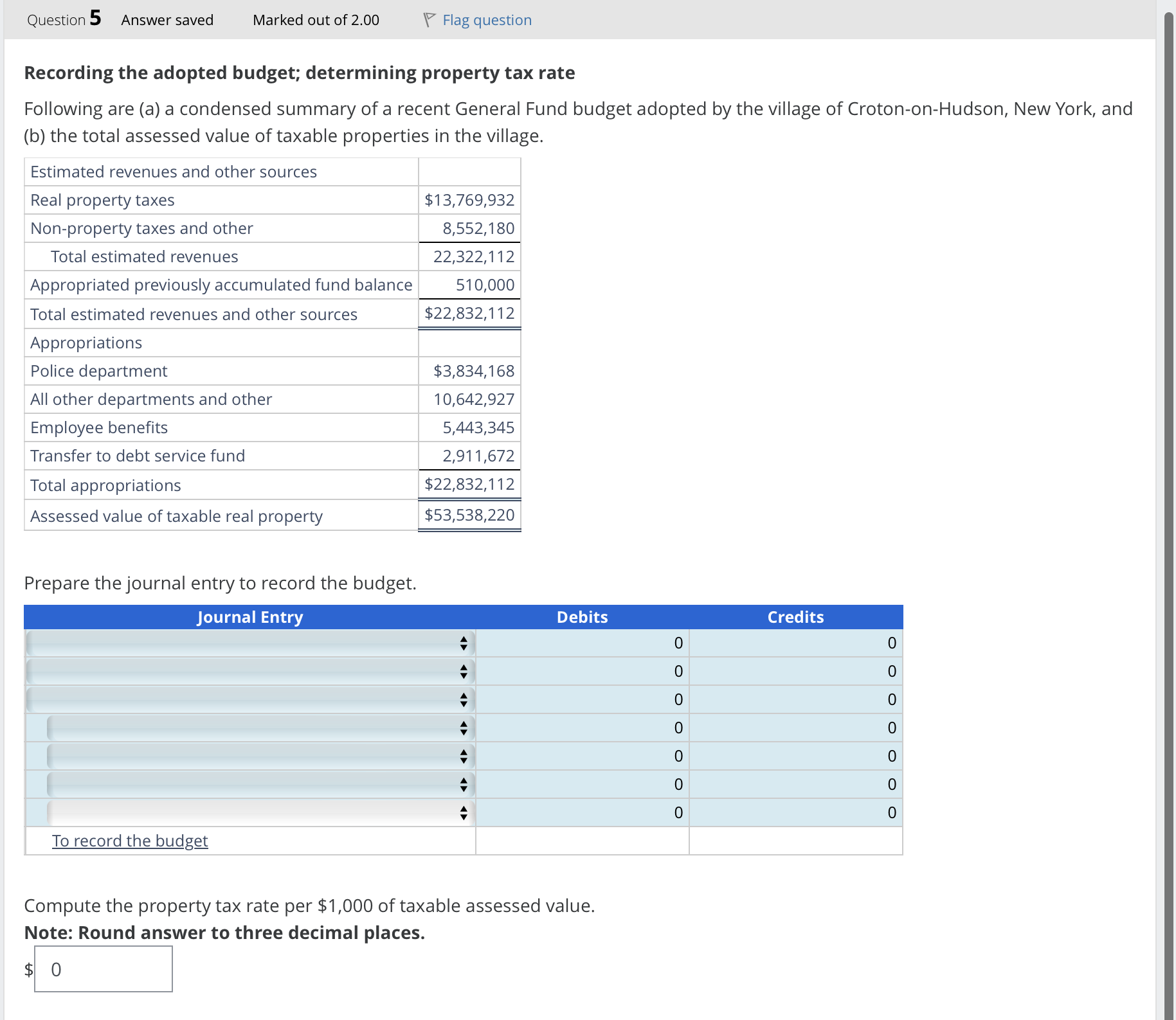This screenshot has width=1176, height=1020.
Task: Click the Debits column header
Action: (x=581, y=617)
